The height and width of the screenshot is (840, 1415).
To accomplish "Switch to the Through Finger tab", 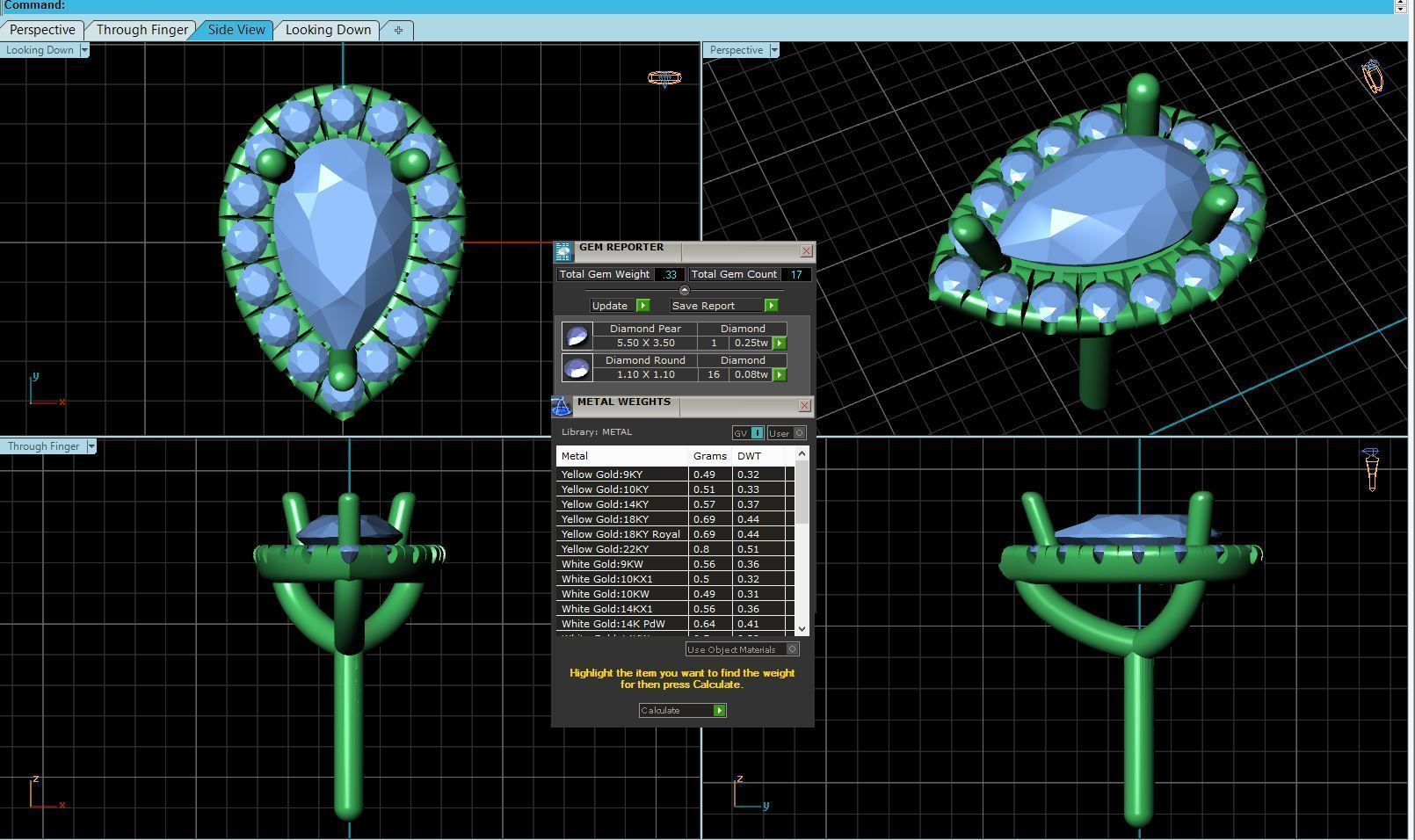I will coord(141,30).
